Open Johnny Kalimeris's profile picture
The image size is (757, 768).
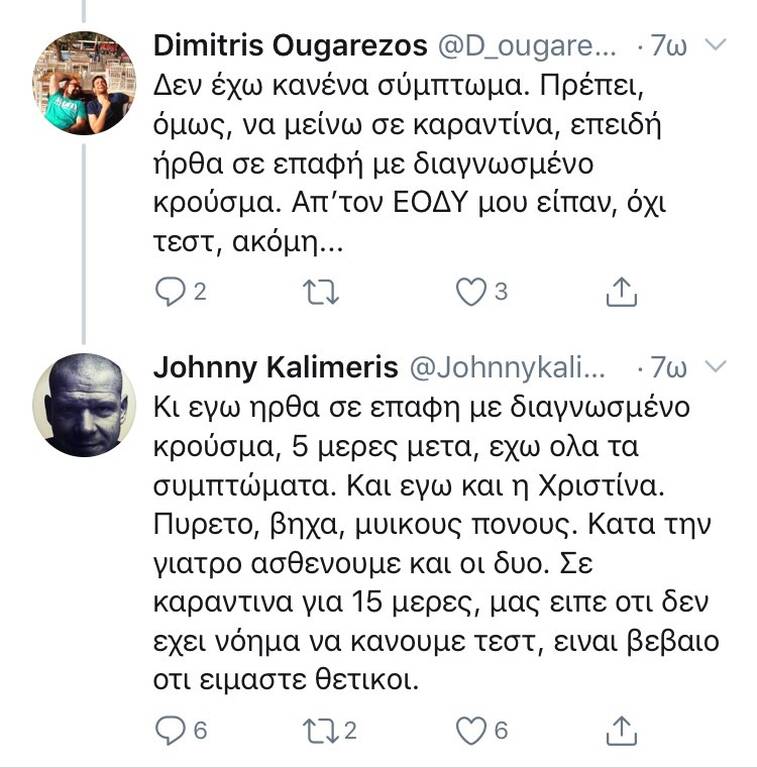click(84, 405)
